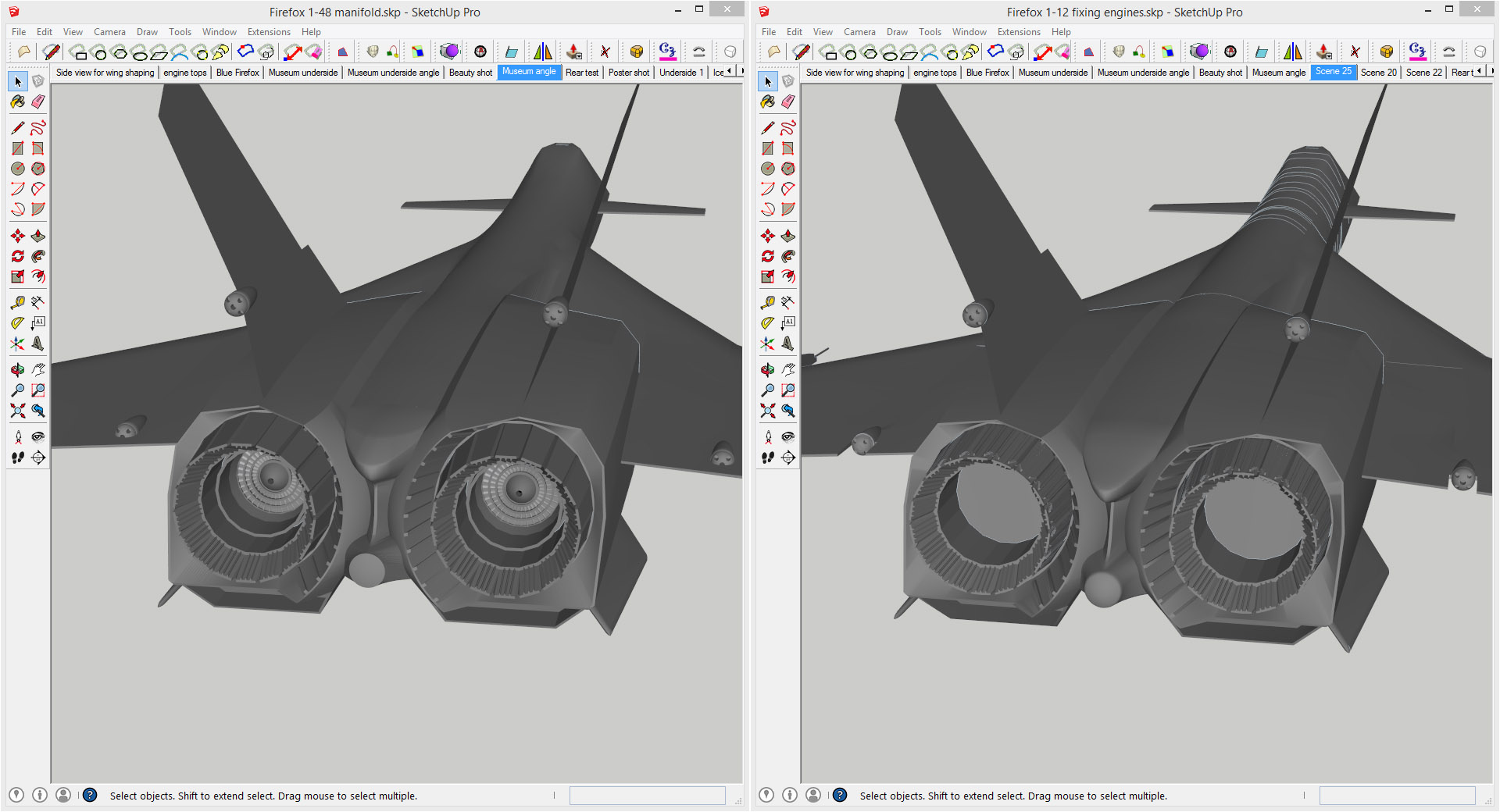Screen dimensions: 1500x812
Task: Open Rear test scene tab in left window
Action: coord(582,73)
